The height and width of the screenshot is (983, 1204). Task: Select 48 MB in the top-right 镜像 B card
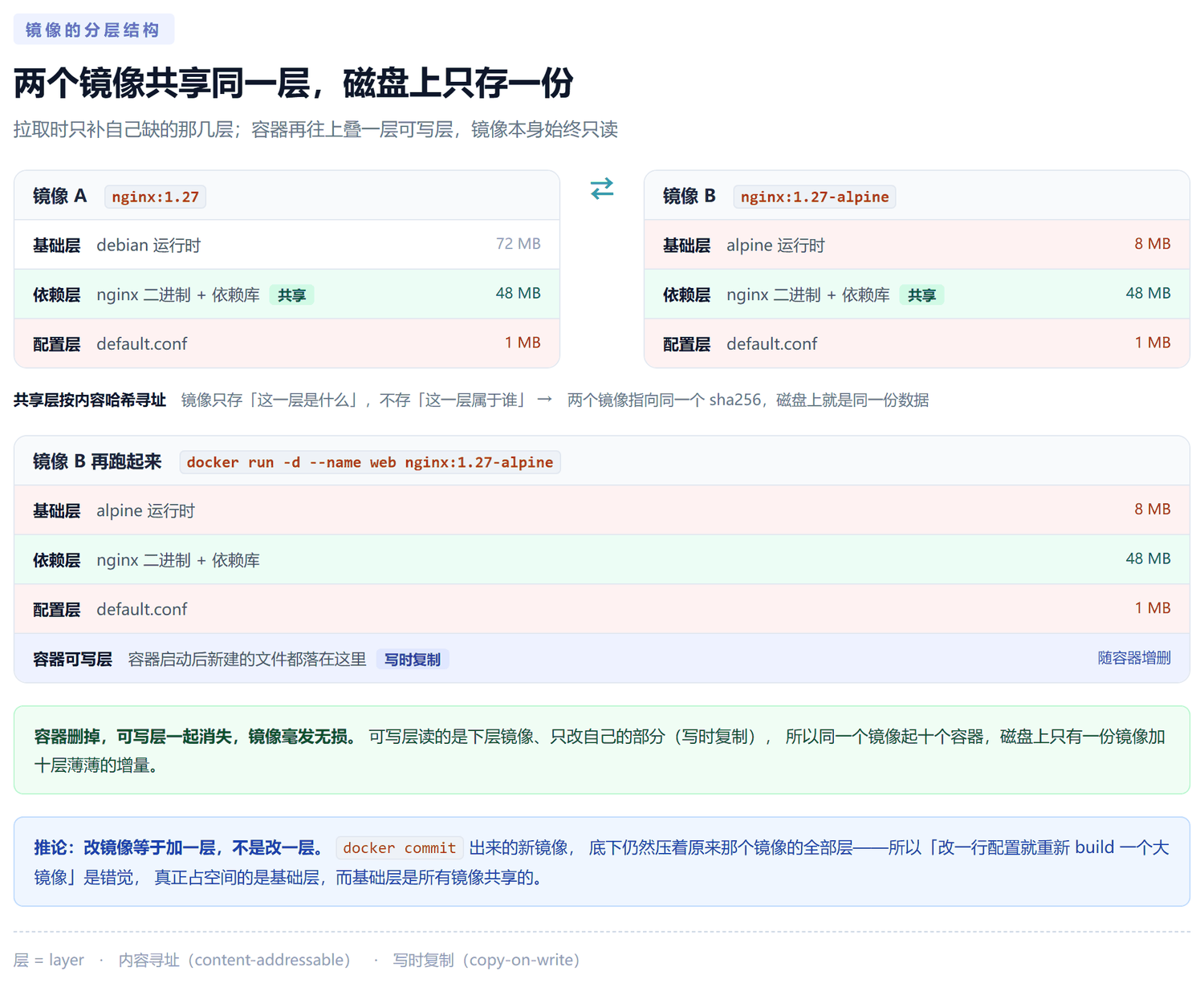(x=1149, y=294)
